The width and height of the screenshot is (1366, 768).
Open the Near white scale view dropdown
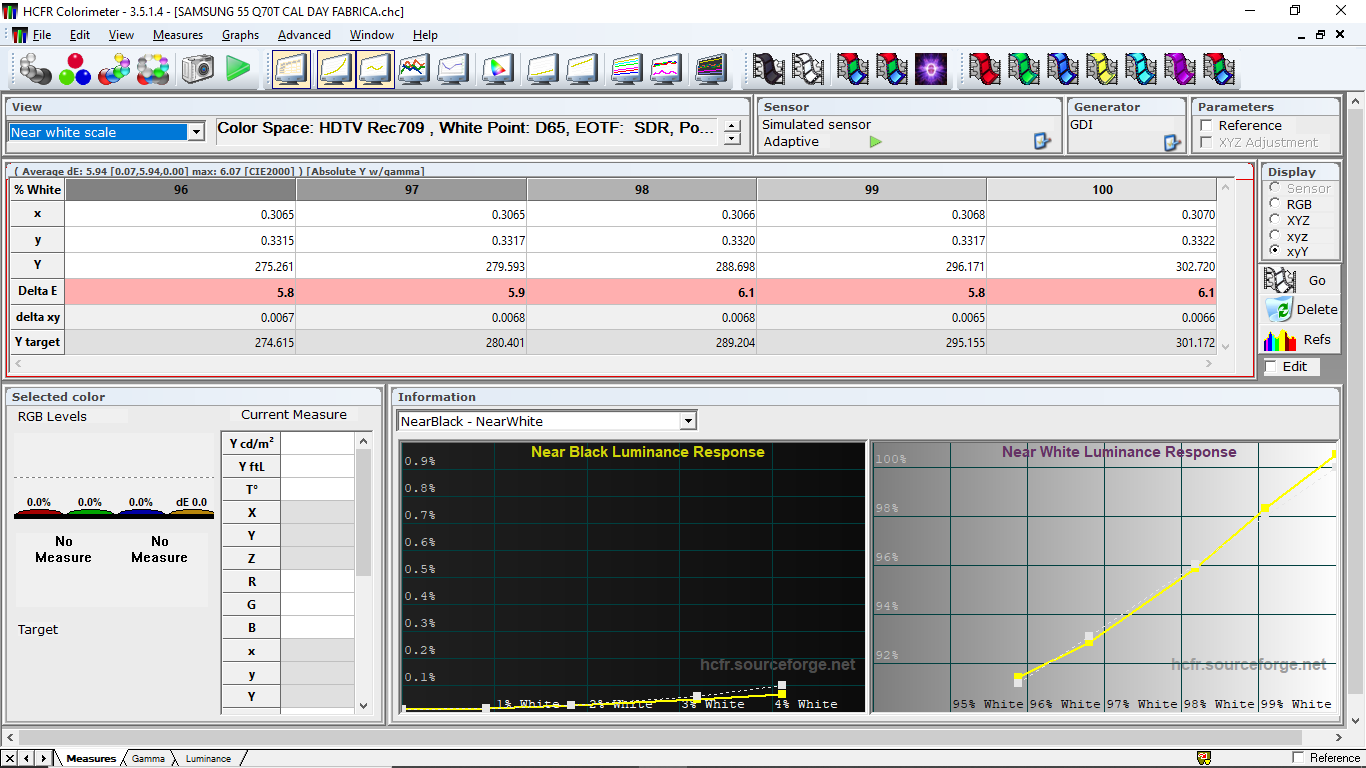pos(196,132)
